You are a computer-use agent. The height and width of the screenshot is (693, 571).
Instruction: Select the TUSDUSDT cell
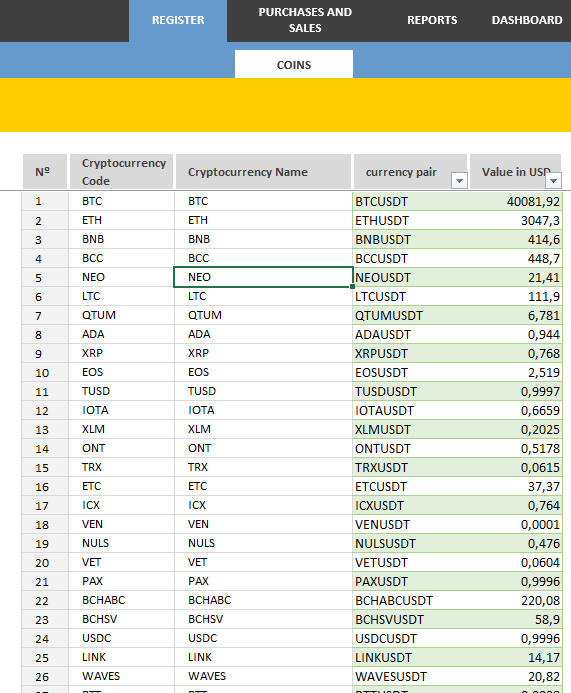[411, 392]
